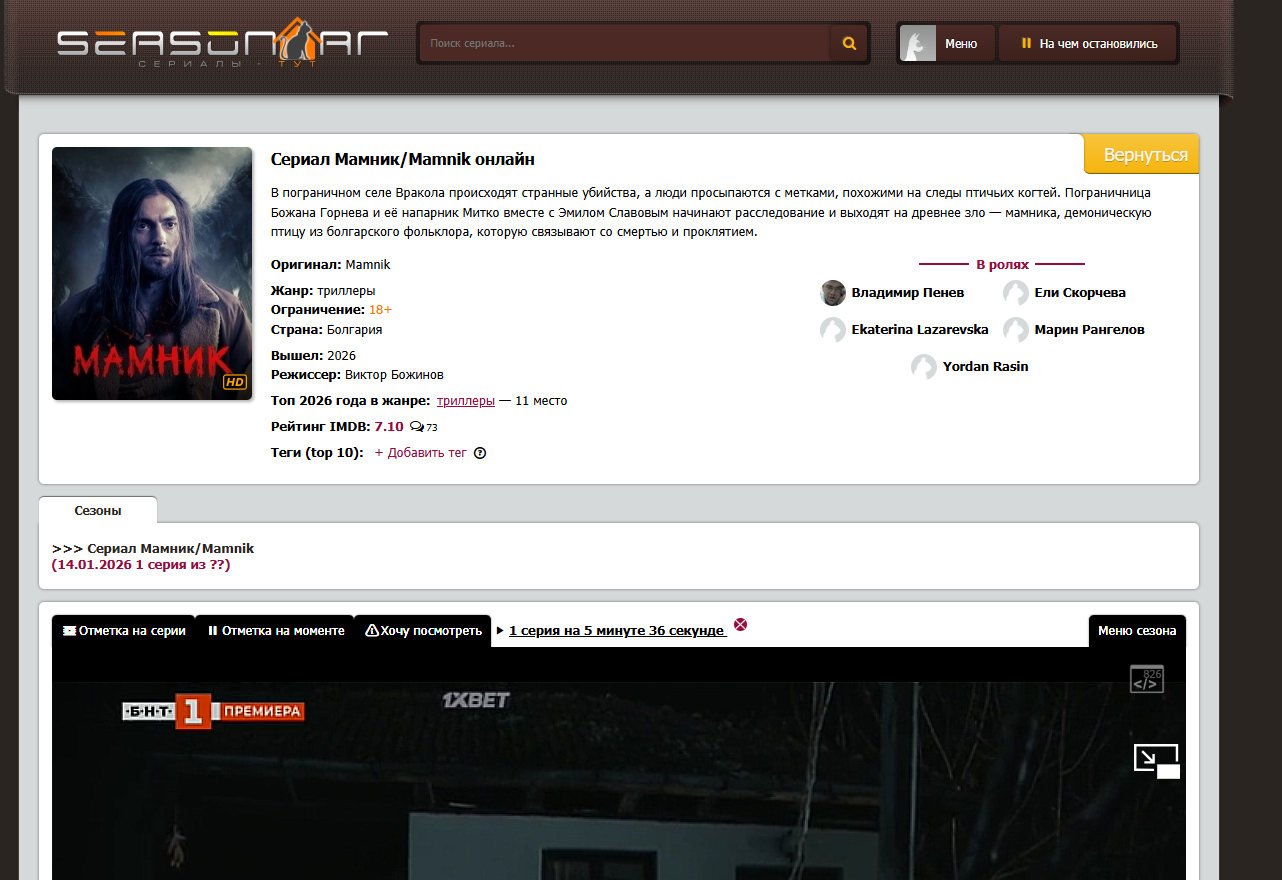The height and width of the screenshot is (880, 1282).
Task: Open actor Владимир Пенев name link
Action: coord(908,293)
